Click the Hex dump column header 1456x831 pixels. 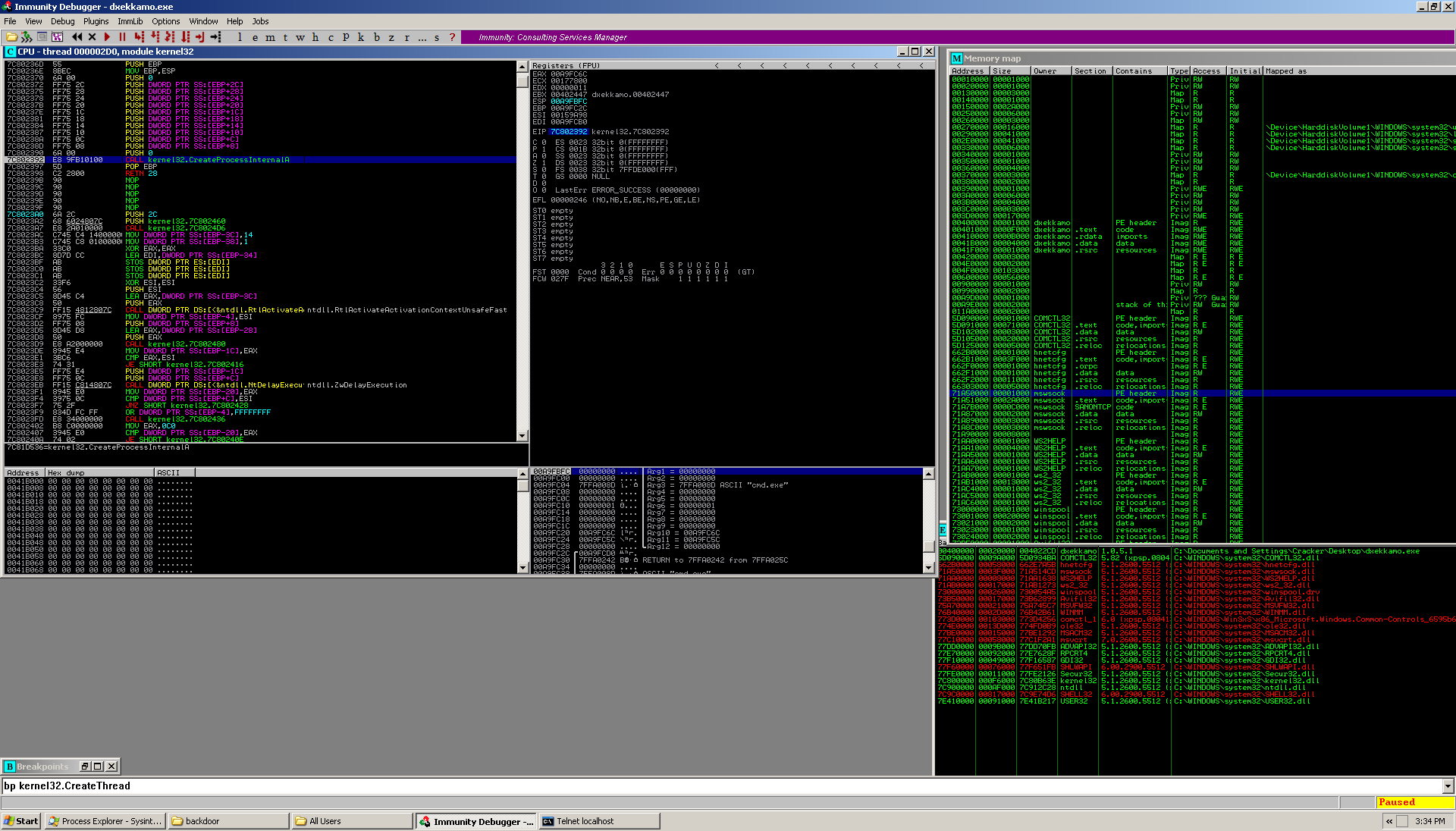point(99,472)
